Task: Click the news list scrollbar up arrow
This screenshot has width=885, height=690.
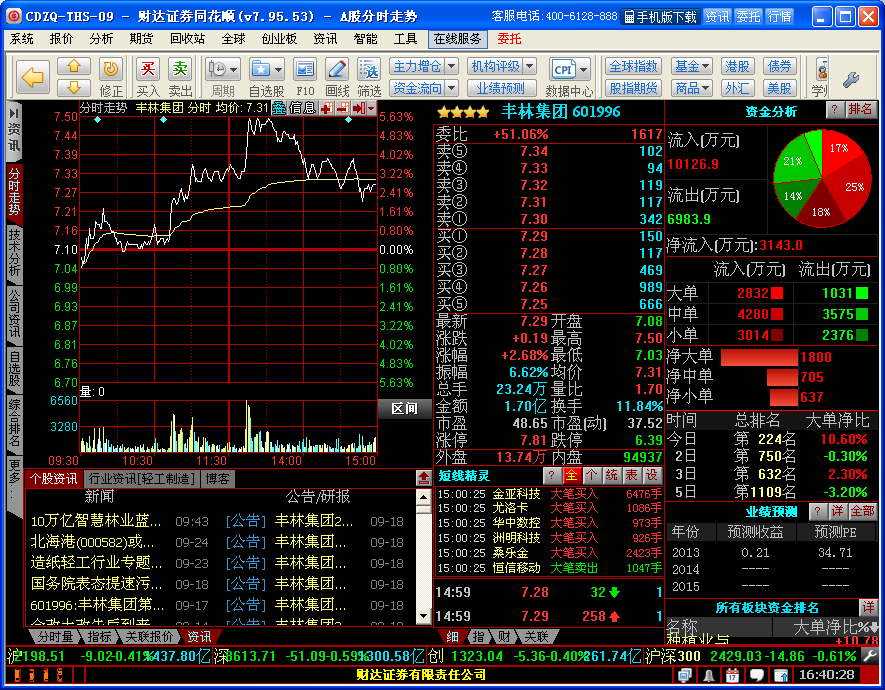Action: click(423, 497)
